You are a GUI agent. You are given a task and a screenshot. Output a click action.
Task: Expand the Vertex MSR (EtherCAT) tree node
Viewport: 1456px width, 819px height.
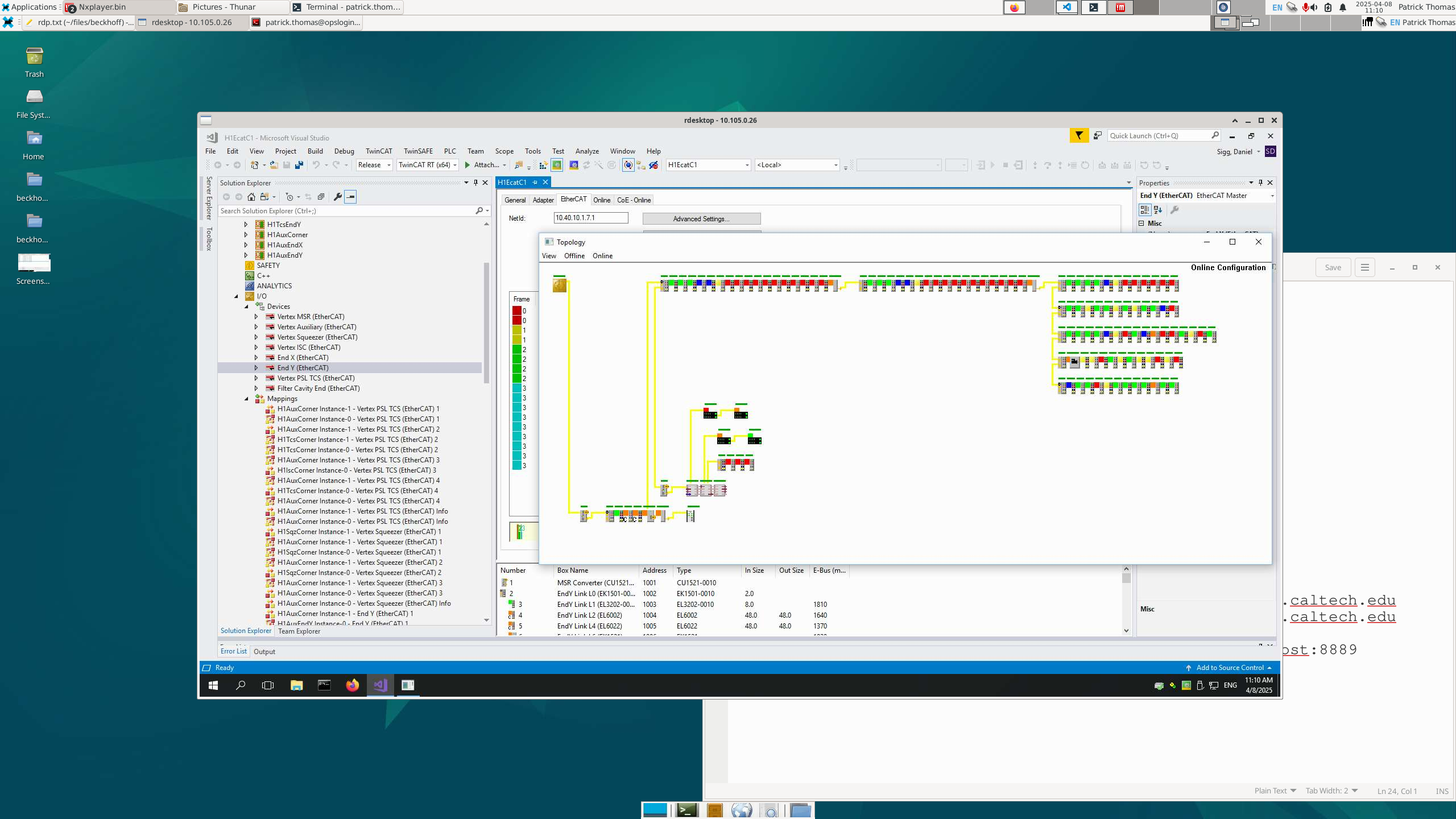(256, 317)
